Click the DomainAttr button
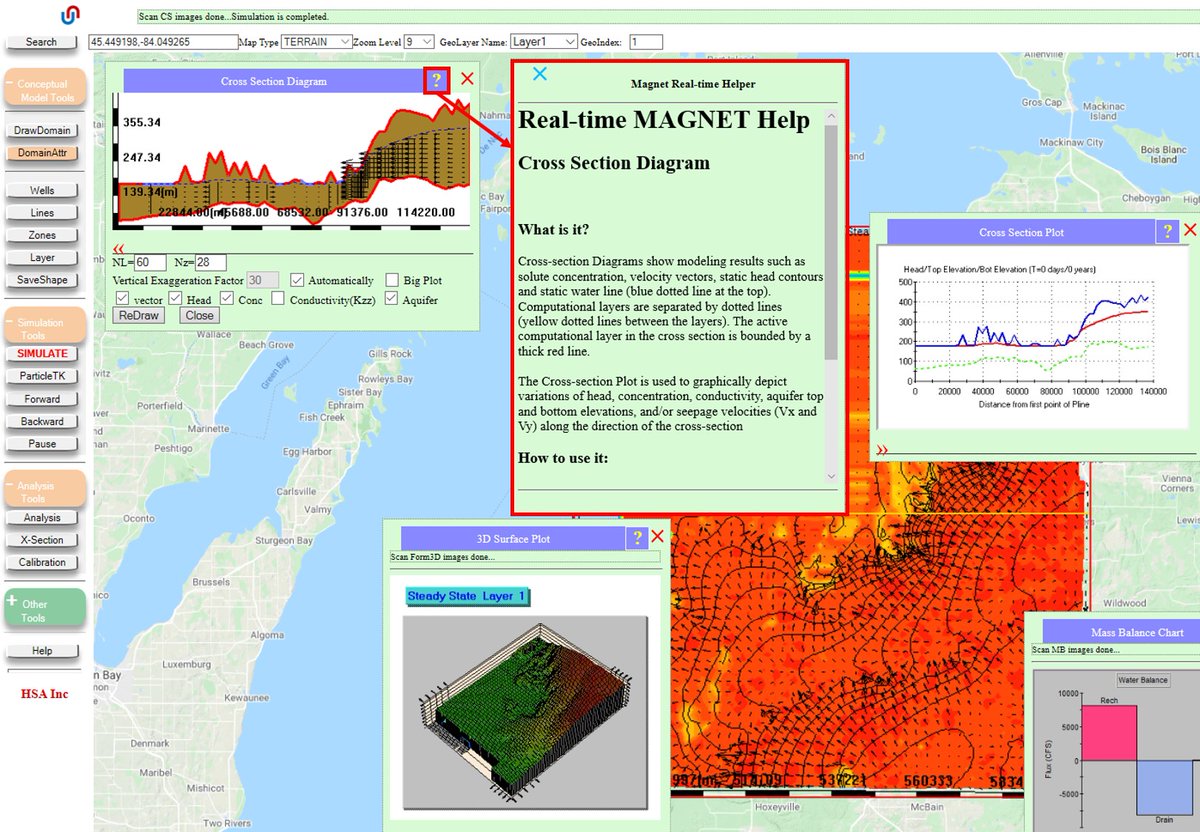This screenshot has height=832, width=1200. pyautogui.click(x=41, y=153)
